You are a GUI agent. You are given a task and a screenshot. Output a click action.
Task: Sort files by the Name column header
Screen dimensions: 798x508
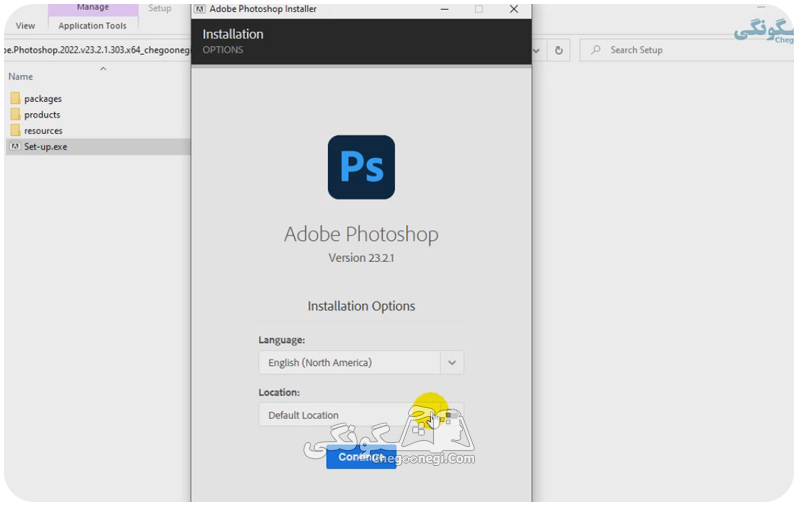coord(21,76)
